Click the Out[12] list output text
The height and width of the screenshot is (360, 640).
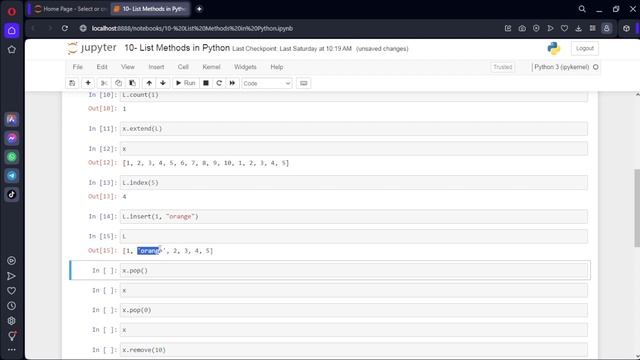tap(206, 163)
